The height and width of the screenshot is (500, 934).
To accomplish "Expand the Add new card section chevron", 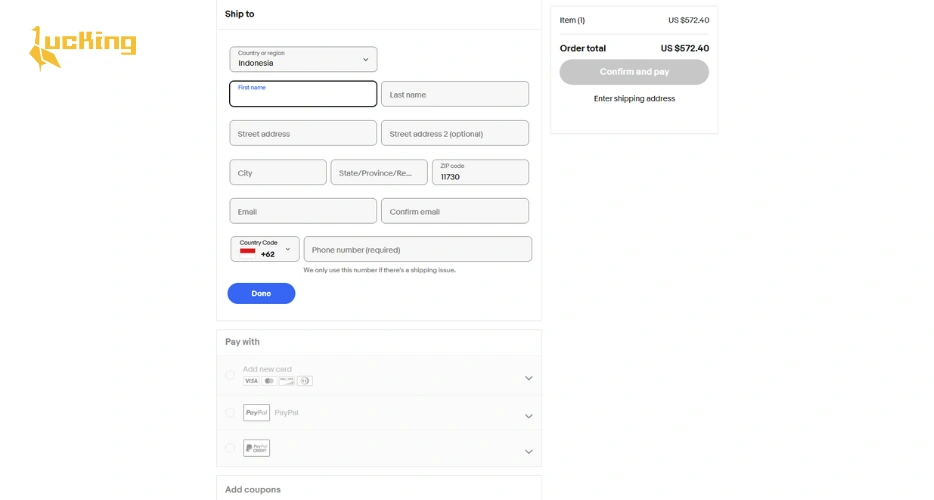I will click(x=528, y=378).
